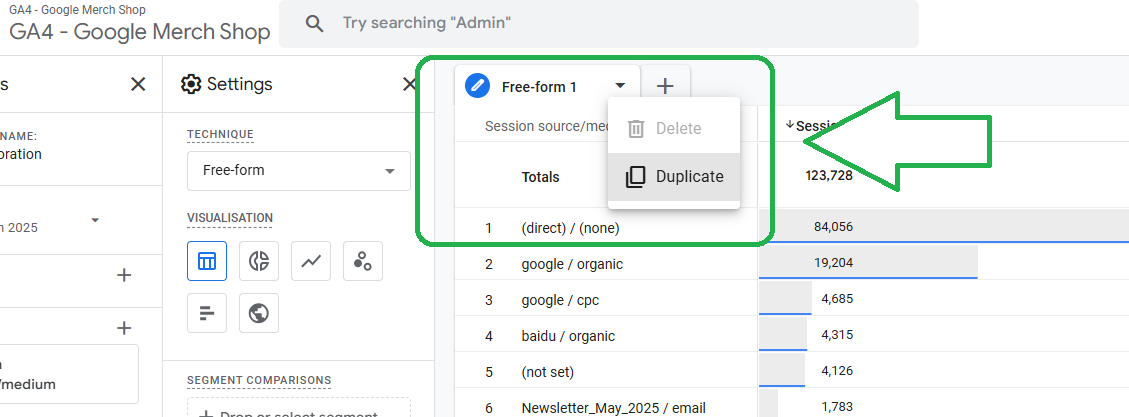
Task: Click the 1,783 sessions value
Action: (837, 408)
